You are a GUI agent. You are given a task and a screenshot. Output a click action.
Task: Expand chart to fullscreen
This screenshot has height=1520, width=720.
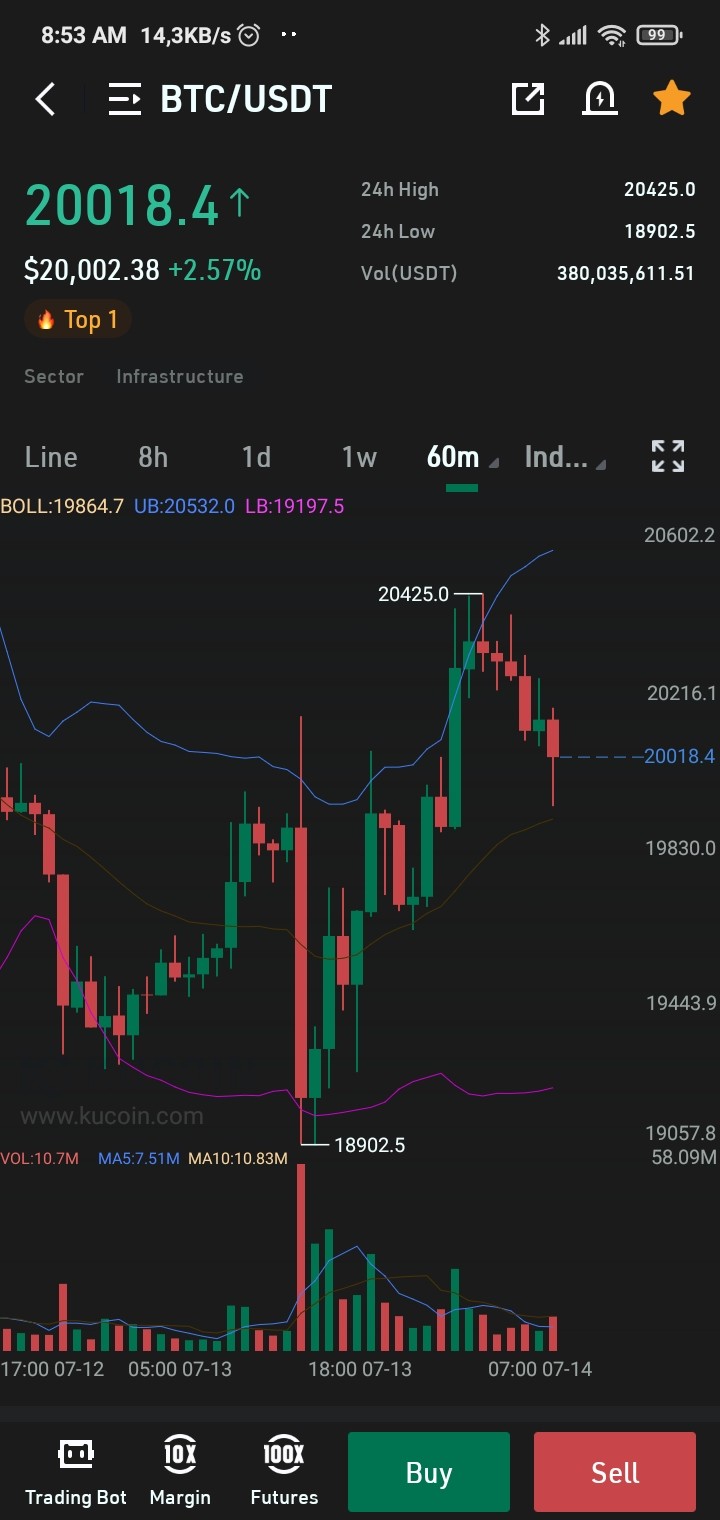(x=668, y=456)
